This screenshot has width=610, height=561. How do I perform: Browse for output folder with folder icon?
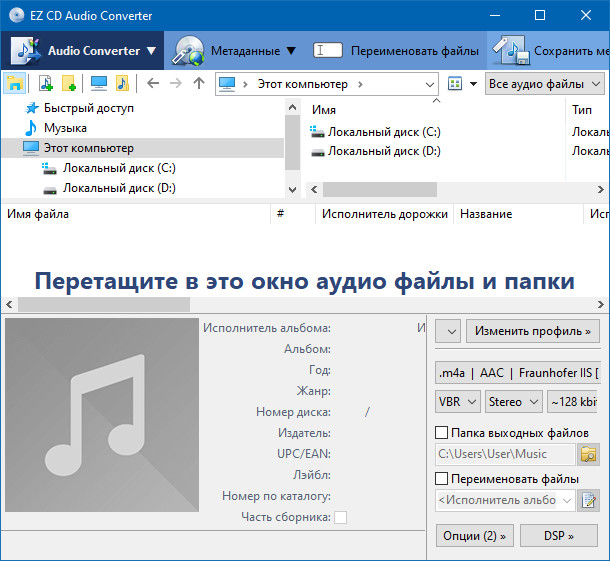589,455
